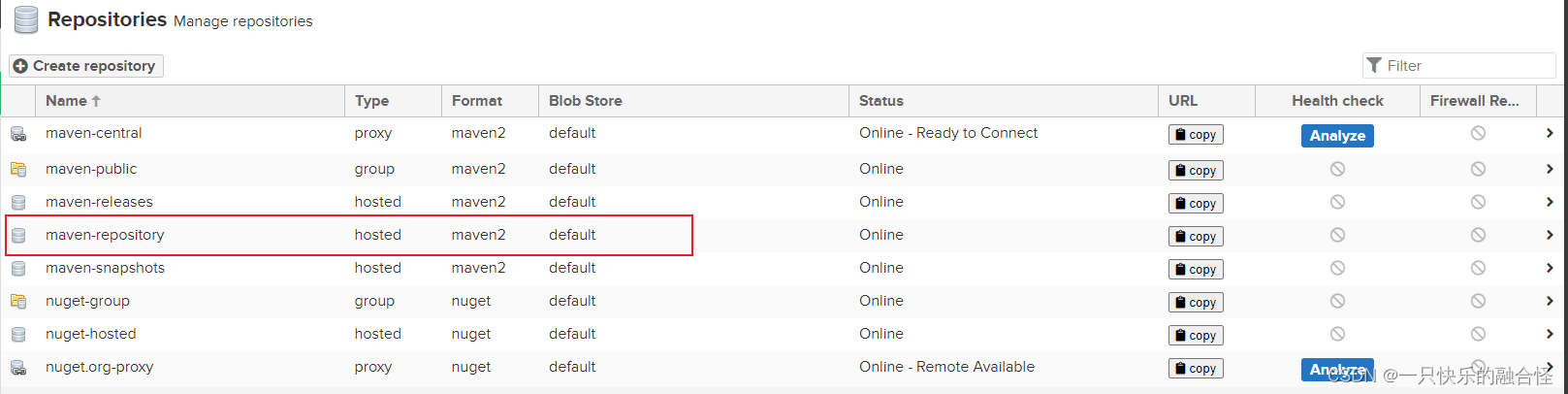Copy URL of maven-releases repository

(1196, 204)
